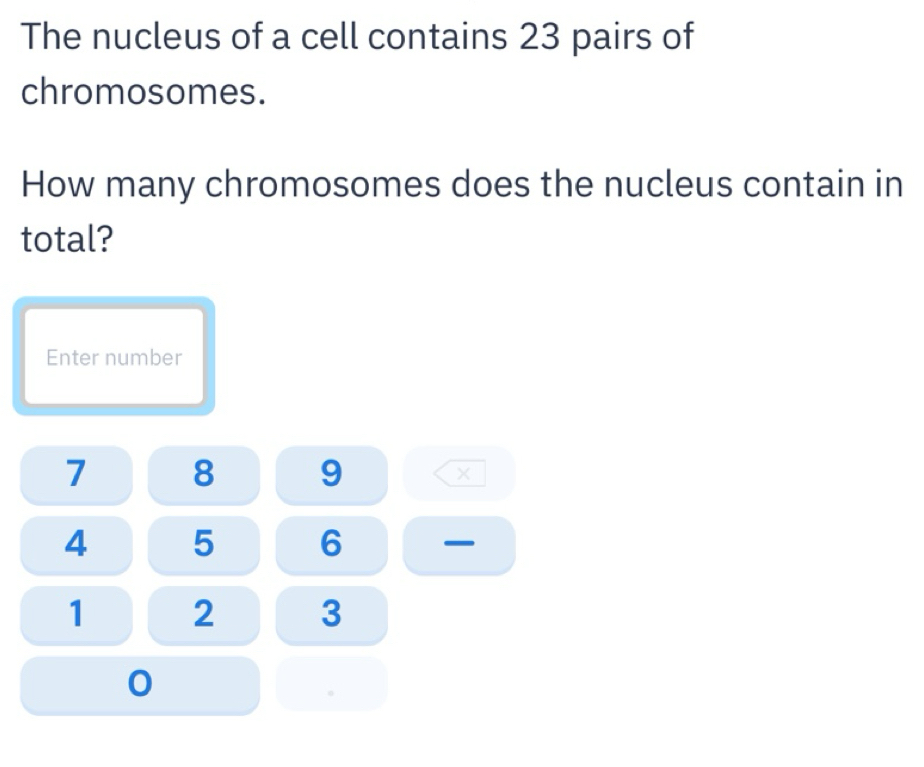Click the word 'total?' in the question
This screenshot has width=924, height=767.
point(67,239)
